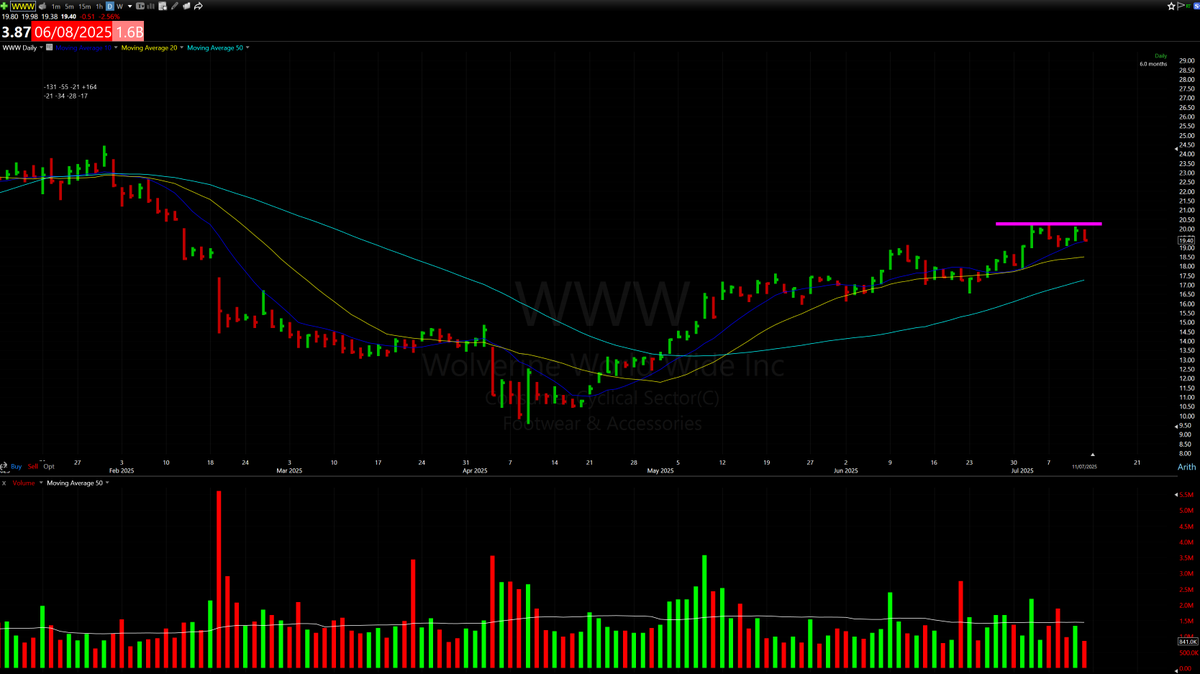This screenshot has height=674, width=1200.
Task: Switch to the 1h timeframe
Action: (99, 6)
